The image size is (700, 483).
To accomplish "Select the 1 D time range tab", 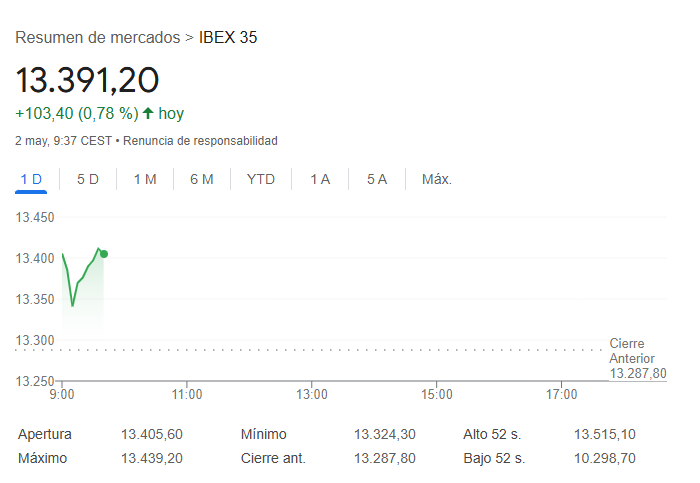I will (31, 179).
